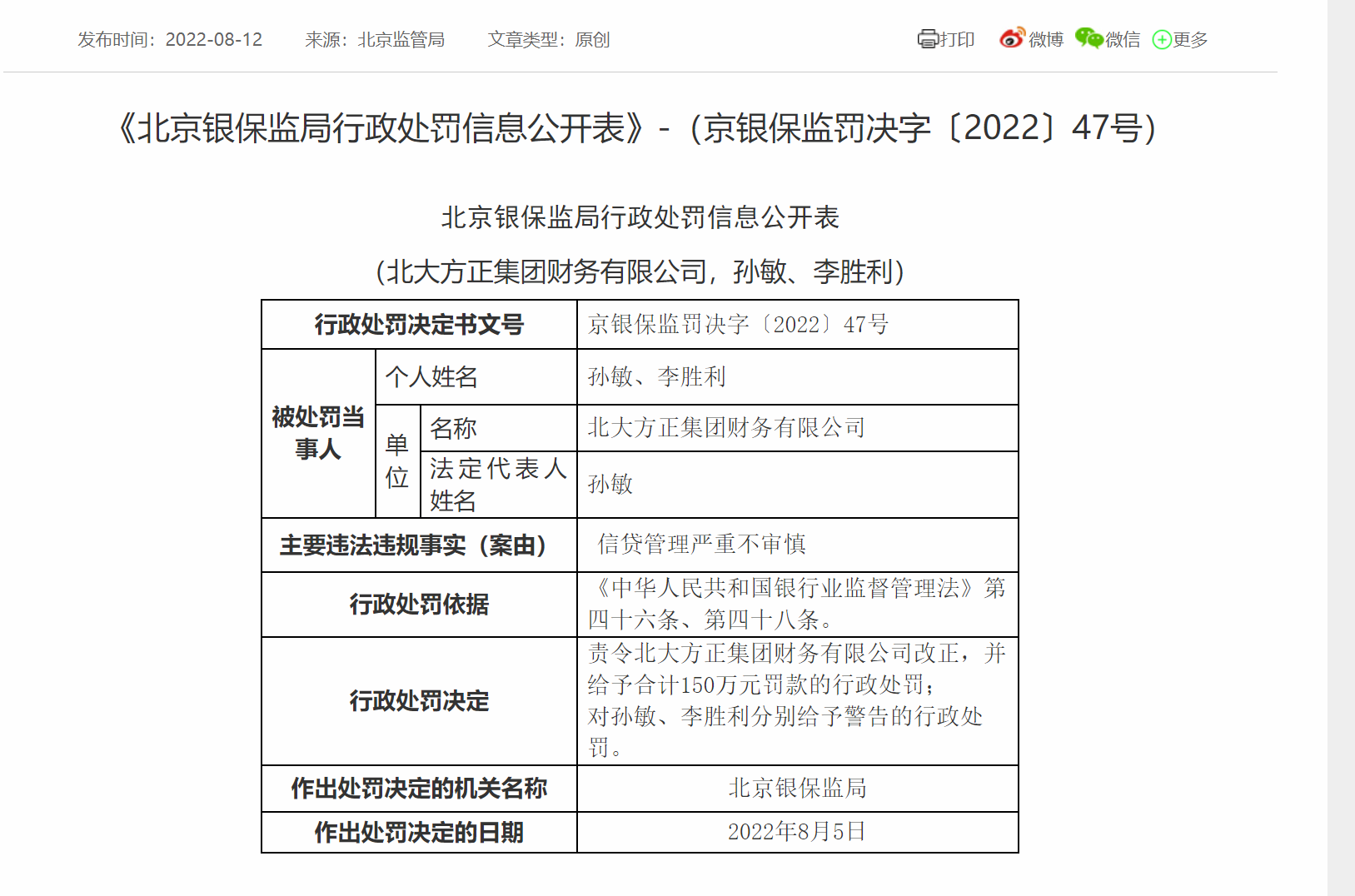
Task: Click the cell 孙敏、李胜利
Action: (x=798, y=376)
